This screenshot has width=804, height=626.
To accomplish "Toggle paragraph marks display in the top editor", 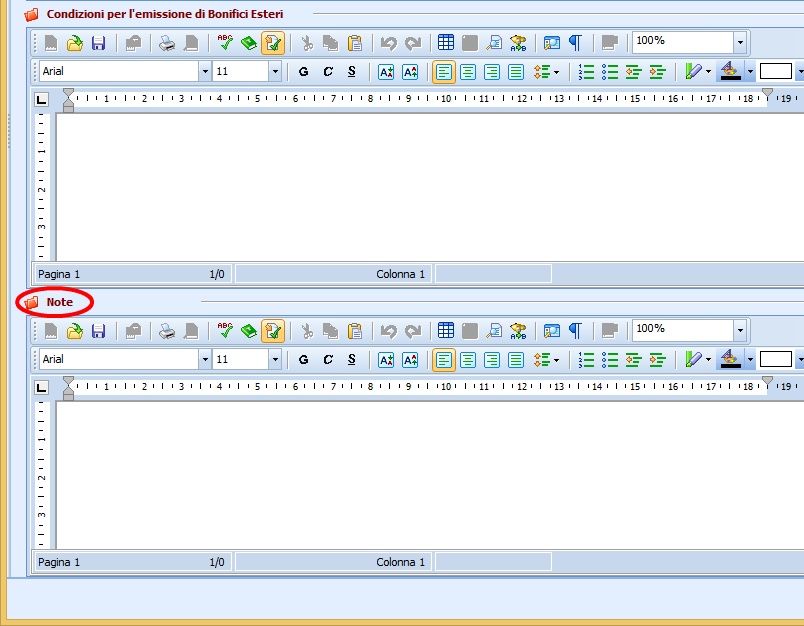I will tap(575, 43).
